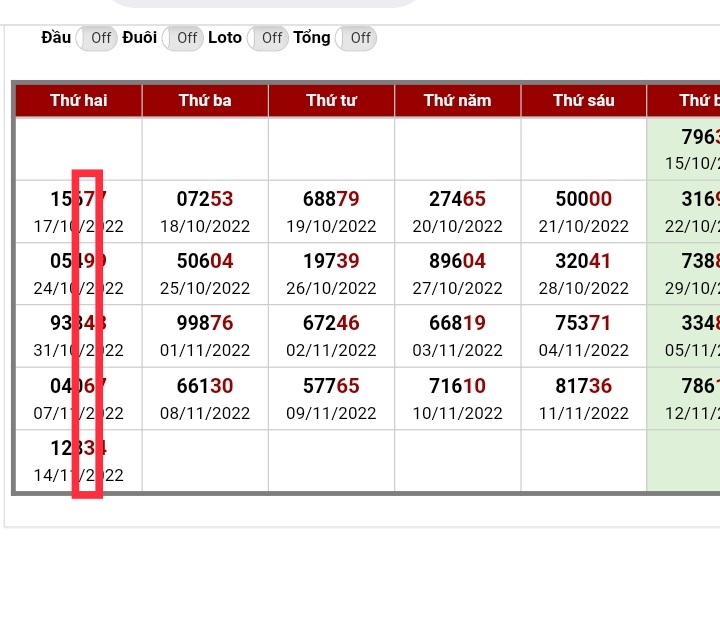This screenshot has width=720, height=629.
Task: Select result 75371 on 04/11/2022
Action: click(x=583, y=323)
